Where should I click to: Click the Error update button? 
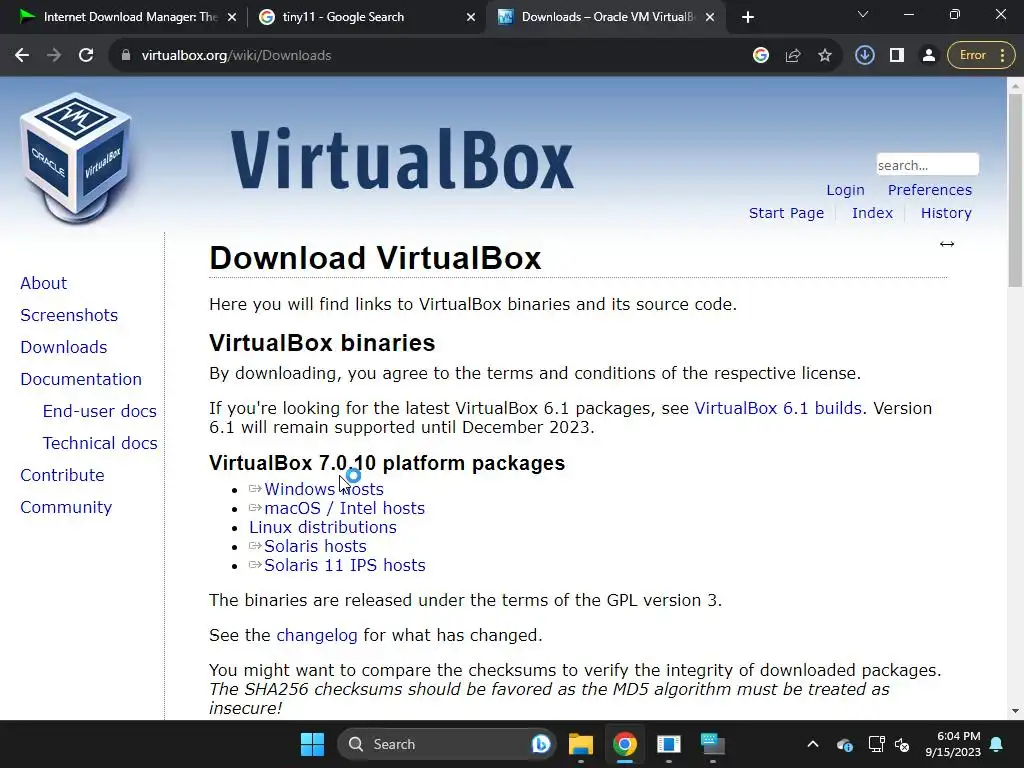[x=972, y=56]
